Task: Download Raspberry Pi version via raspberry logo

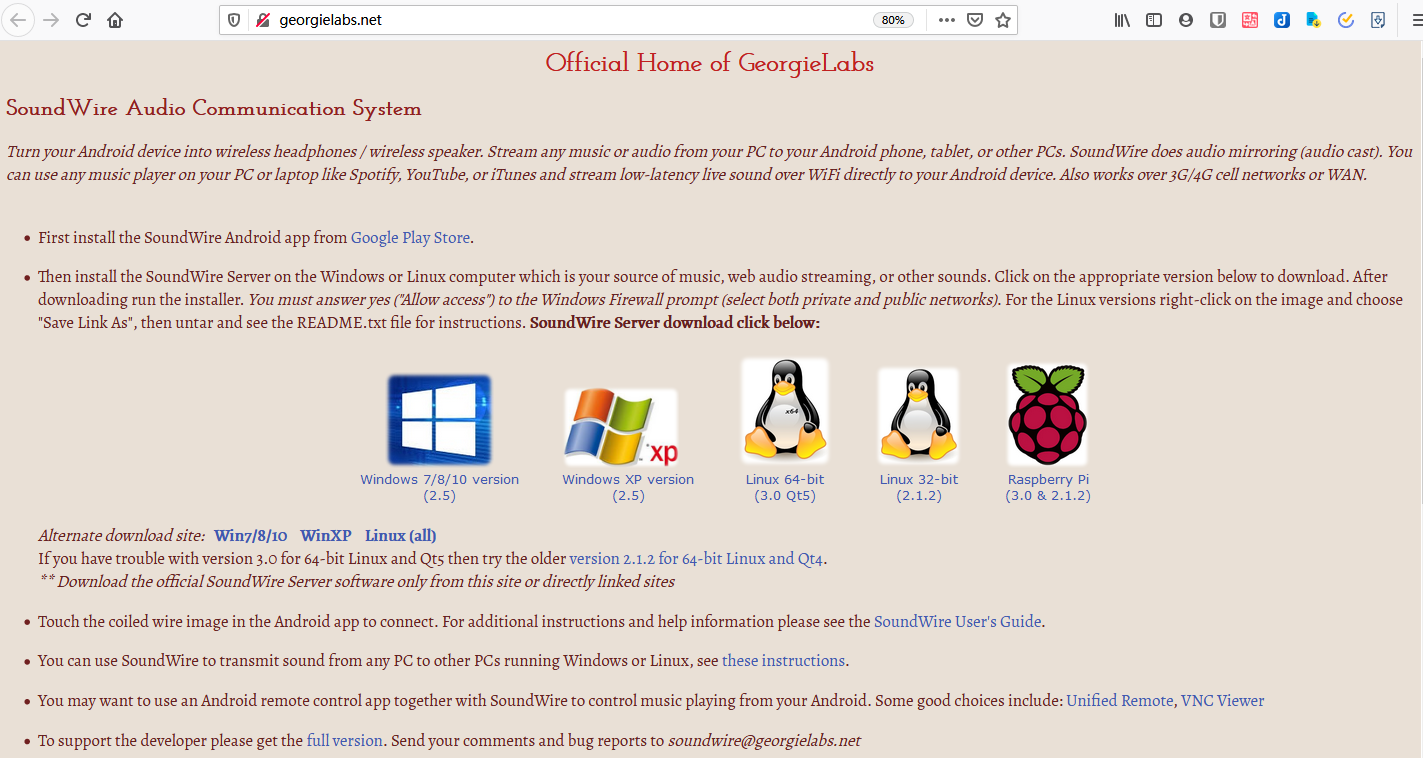Action: (x=1047, y=414)
